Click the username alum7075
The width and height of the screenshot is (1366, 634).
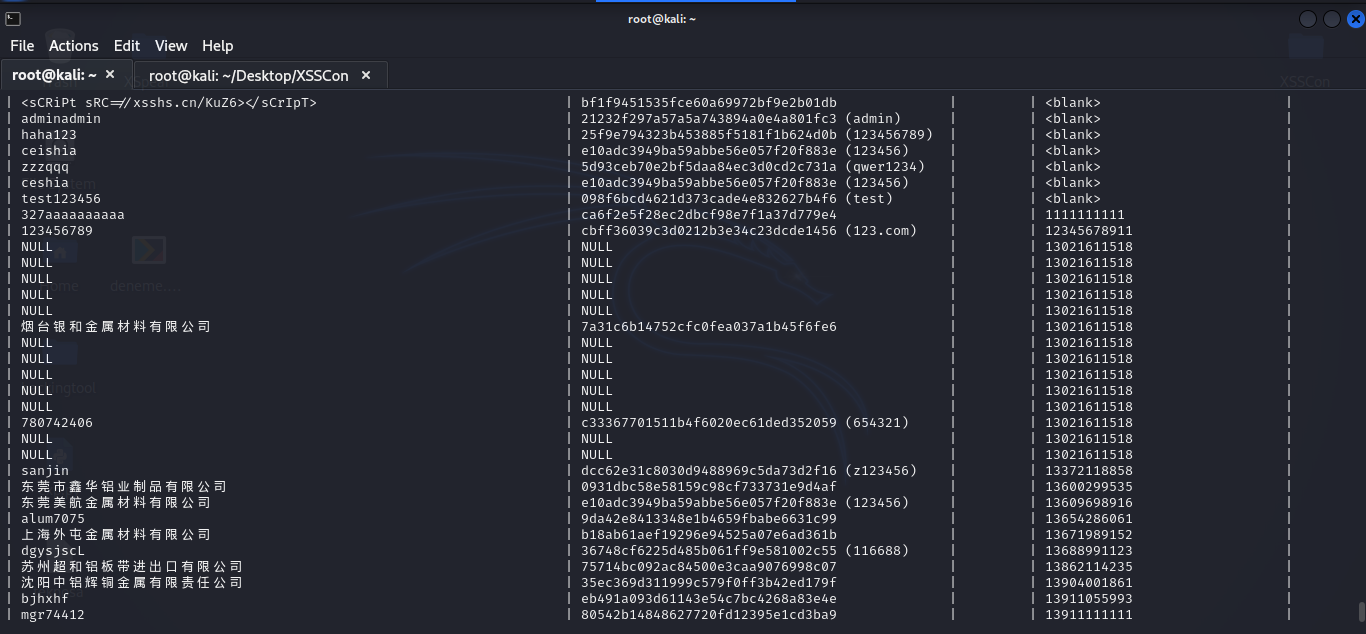click(53, 519)
